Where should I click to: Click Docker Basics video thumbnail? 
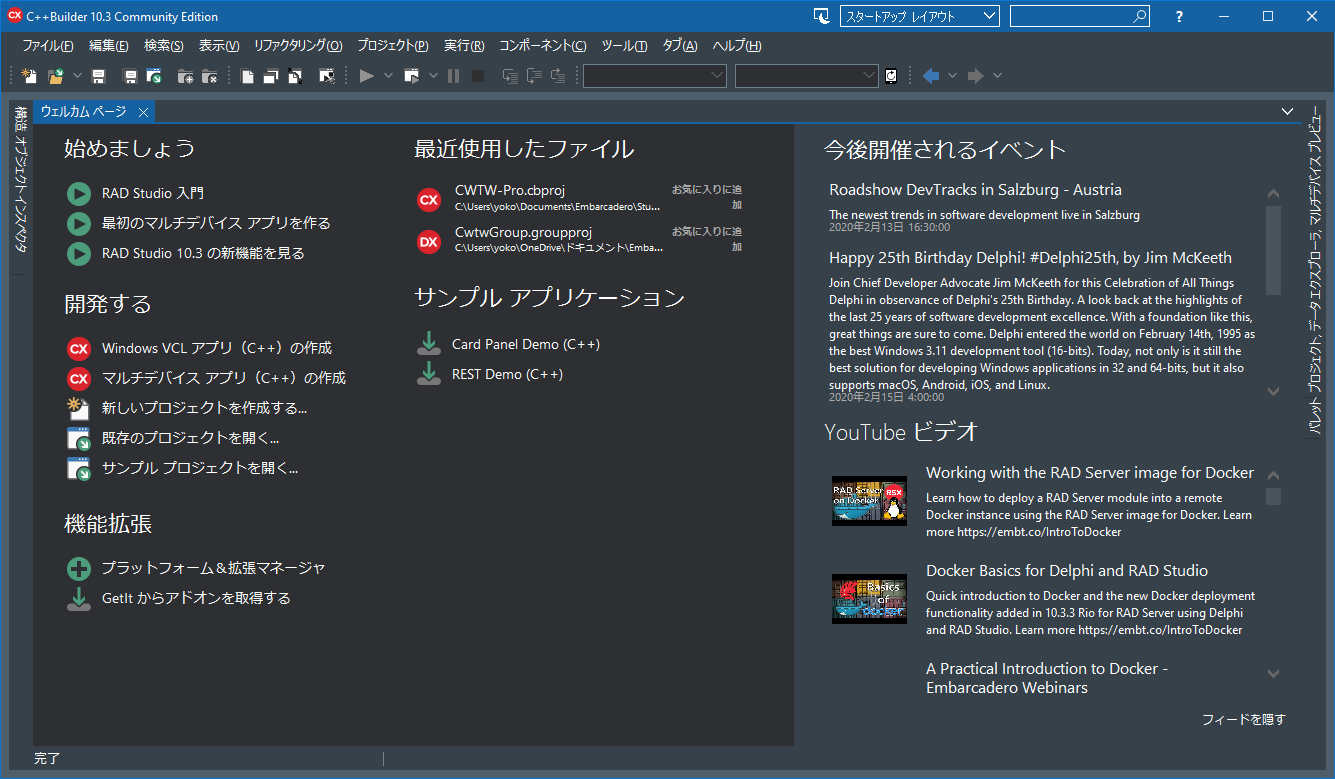tap(869, 599)
